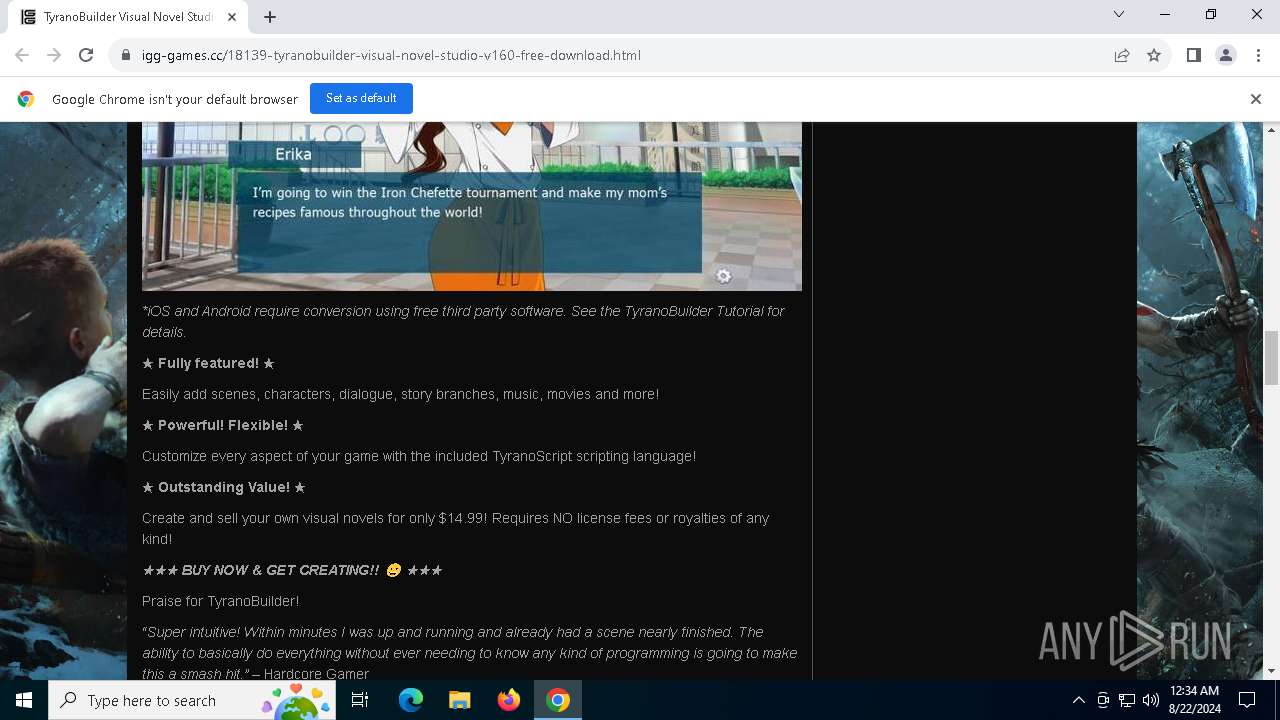Open the Chrome profile menu
This screenshot has height=720, width=1280.
click(x=1225, y=55)
